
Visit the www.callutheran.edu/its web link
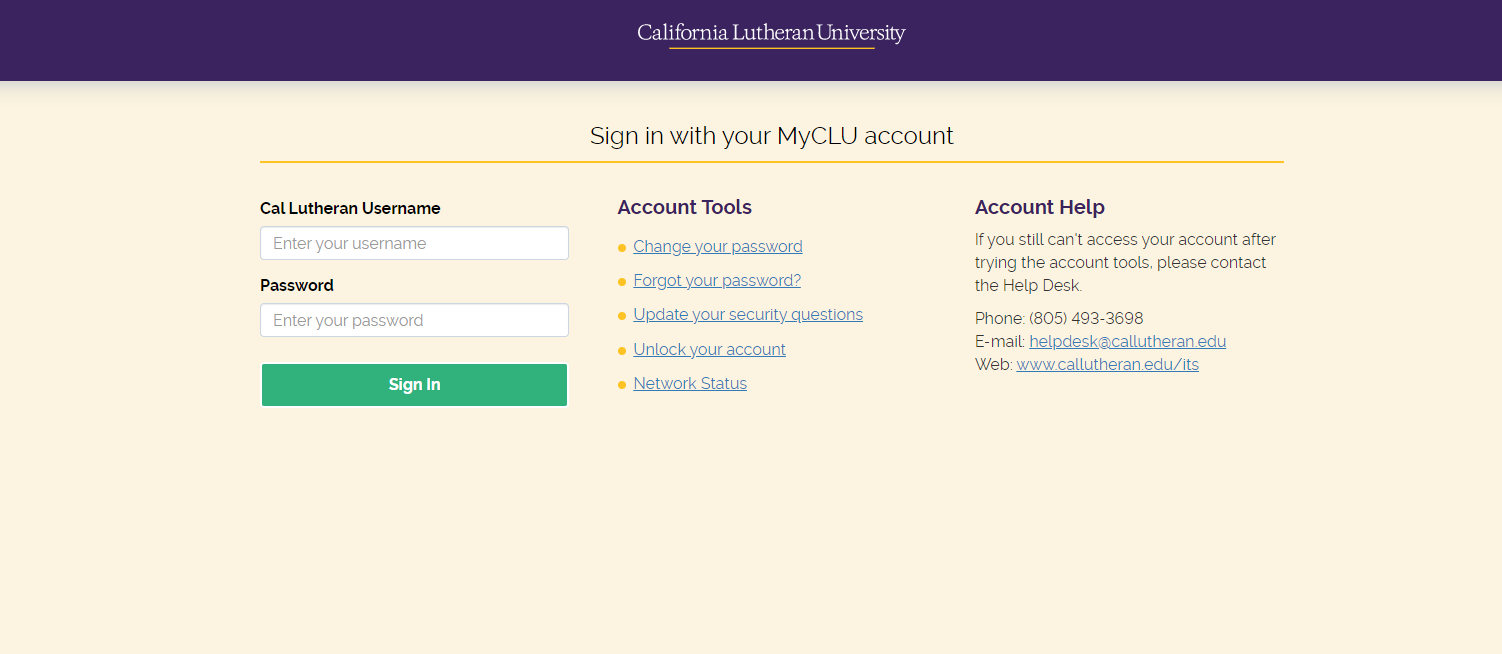click(x=1107, y=364)
